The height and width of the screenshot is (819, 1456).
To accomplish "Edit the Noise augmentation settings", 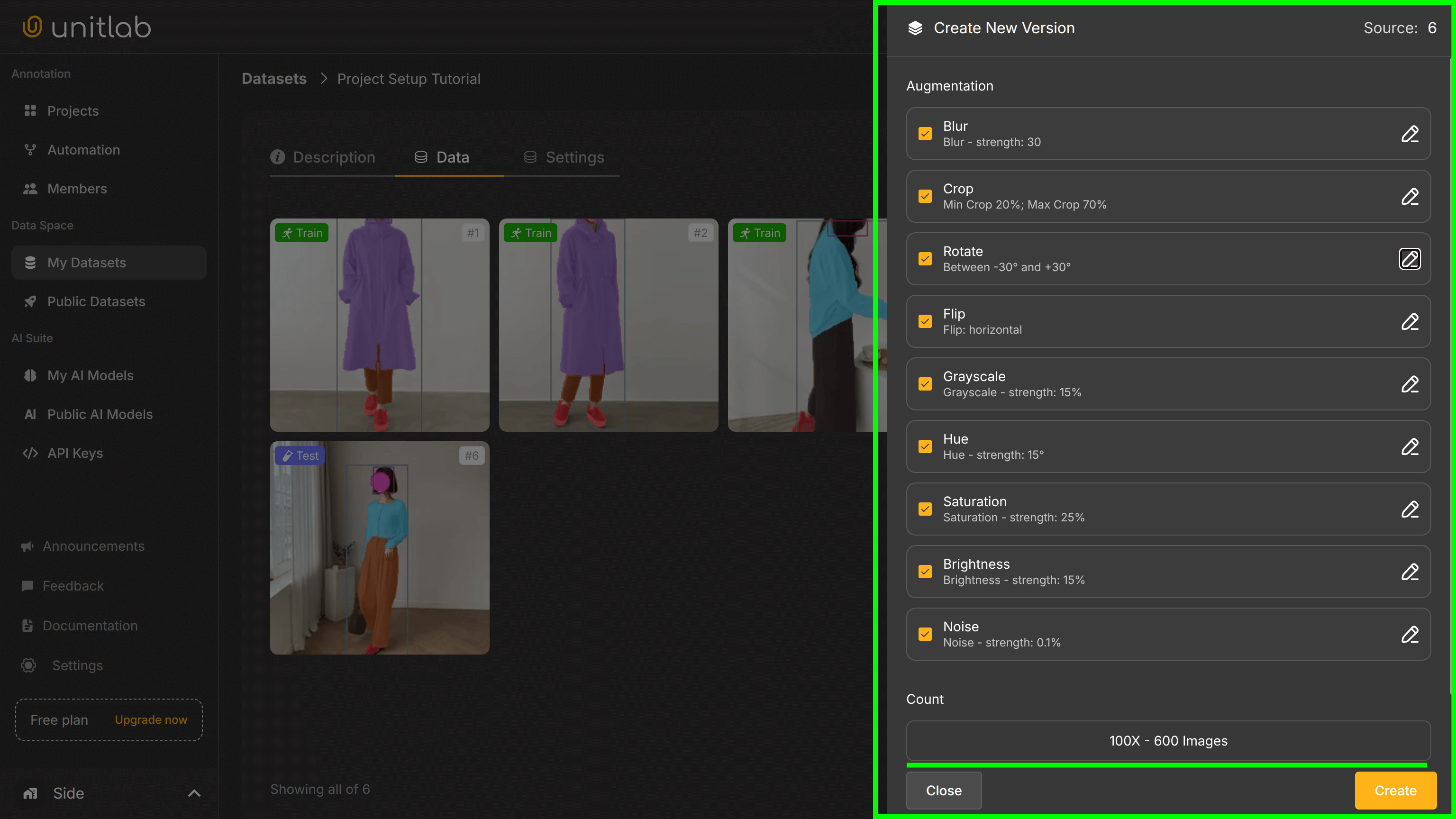I will click(x=1410, y=634).
